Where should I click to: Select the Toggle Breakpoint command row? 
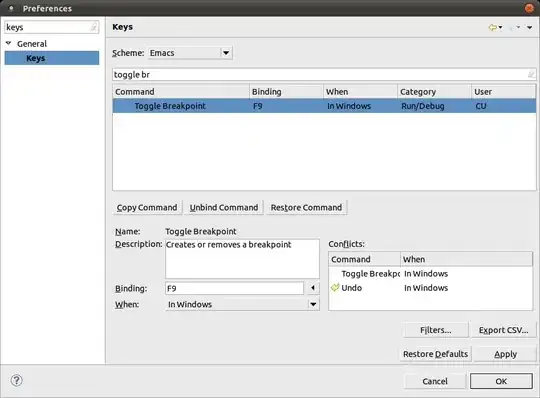click(x=324, y=106)
